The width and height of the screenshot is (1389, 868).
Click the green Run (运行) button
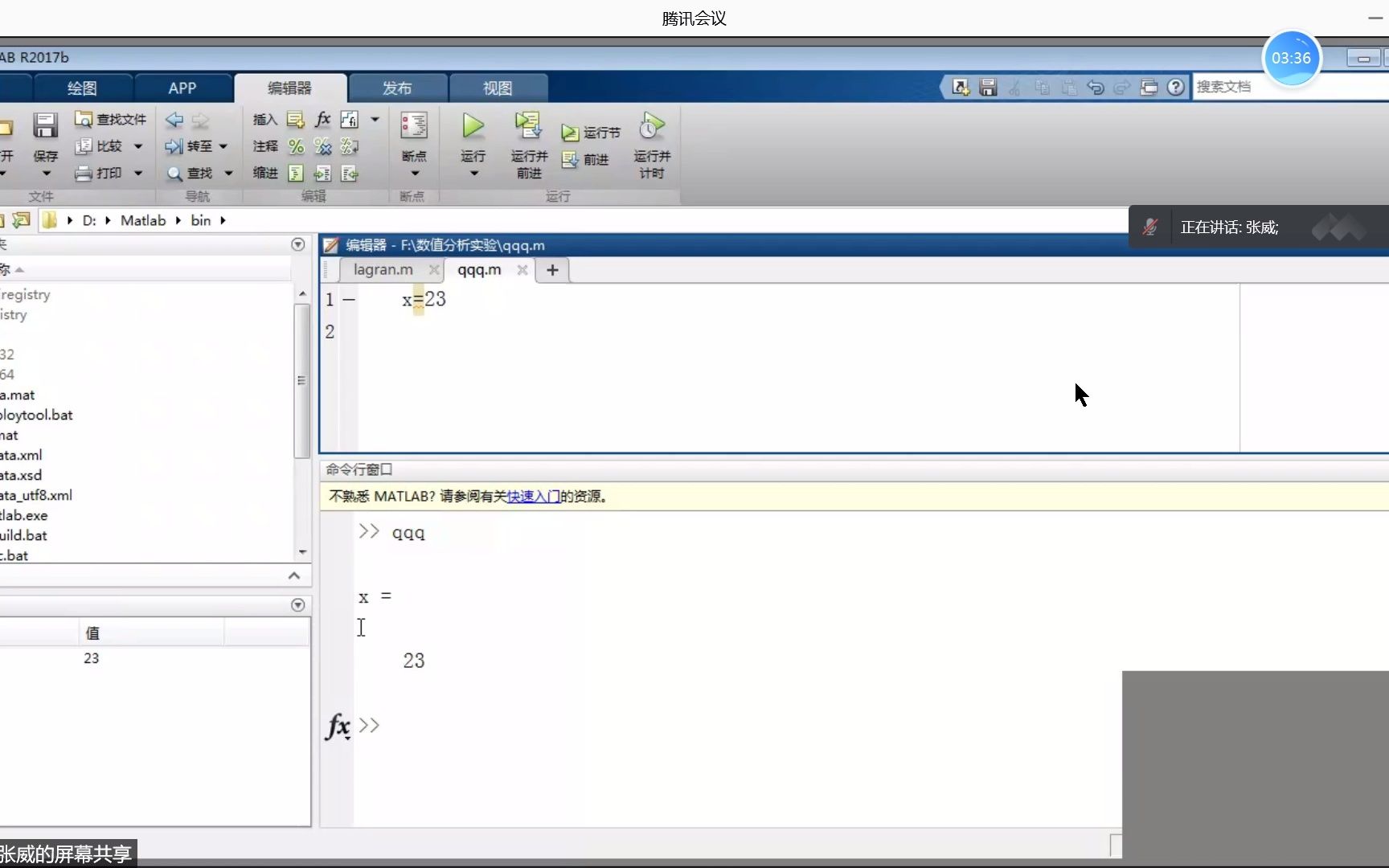(x=473, y=126)
